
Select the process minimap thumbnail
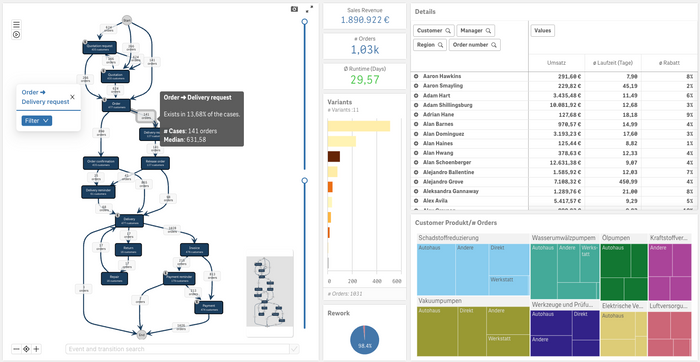click(270, 293)
